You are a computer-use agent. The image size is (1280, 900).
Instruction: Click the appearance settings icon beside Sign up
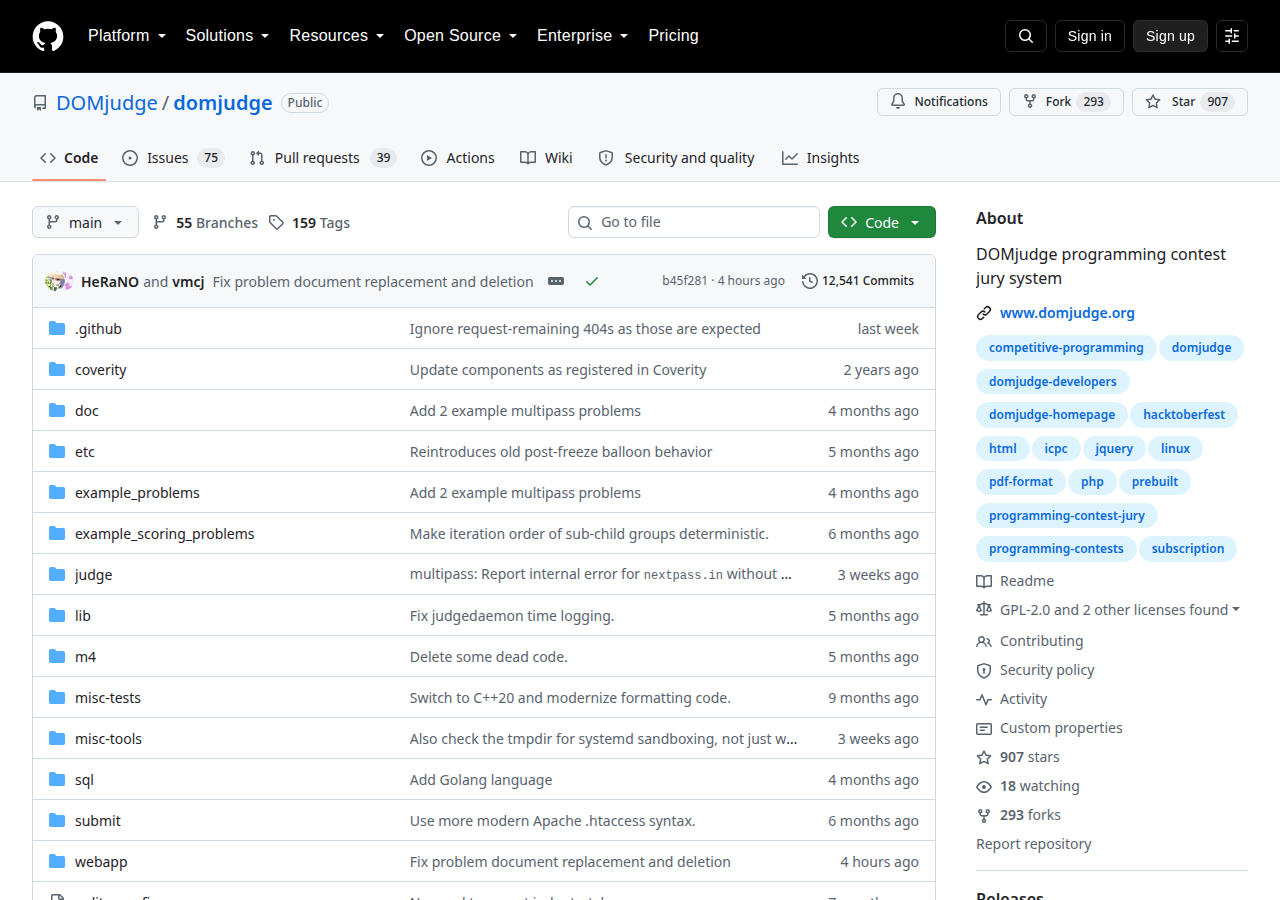[1232, 36]
